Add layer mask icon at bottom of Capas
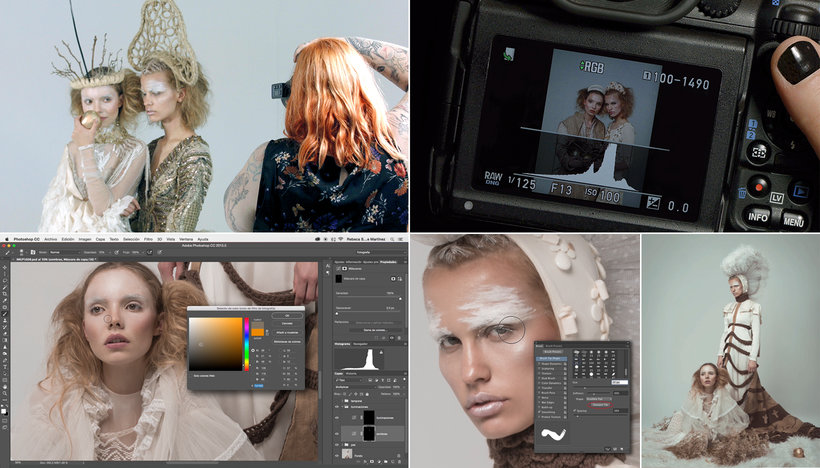The height and width of the screenshot is (468, 820). coord(372,461)
